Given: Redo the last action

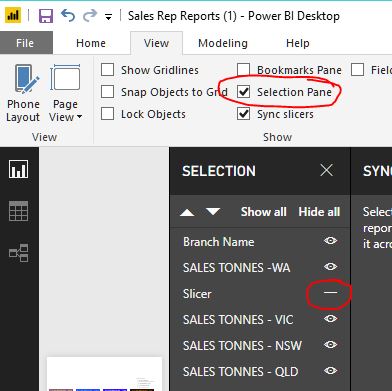Looking at the screenshot, I should [x=90, y=15].
